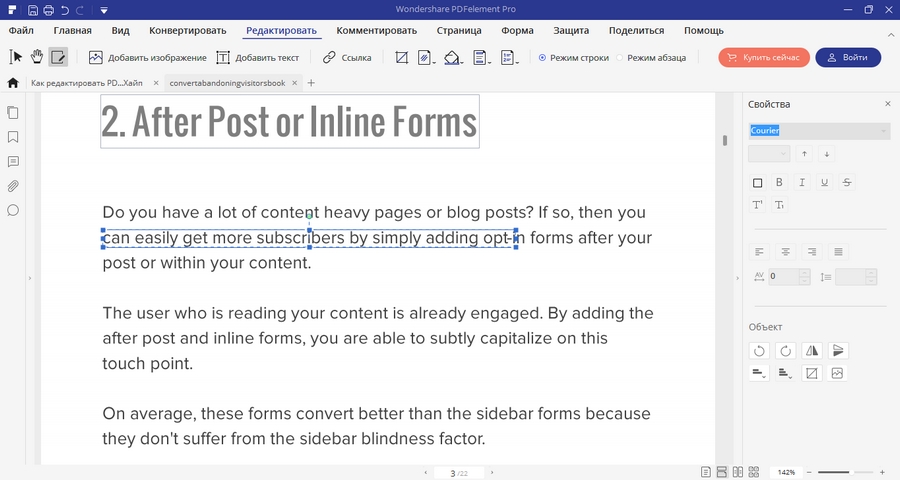Select the Hand pan tool

[x=37, y=58]
